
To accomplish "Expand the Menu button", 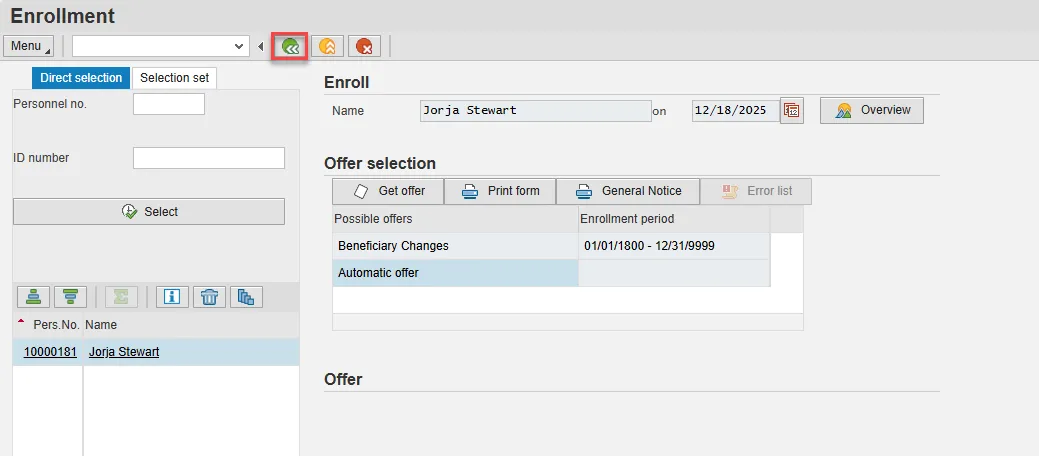I will pyautogui.click(x=30, y=46).
